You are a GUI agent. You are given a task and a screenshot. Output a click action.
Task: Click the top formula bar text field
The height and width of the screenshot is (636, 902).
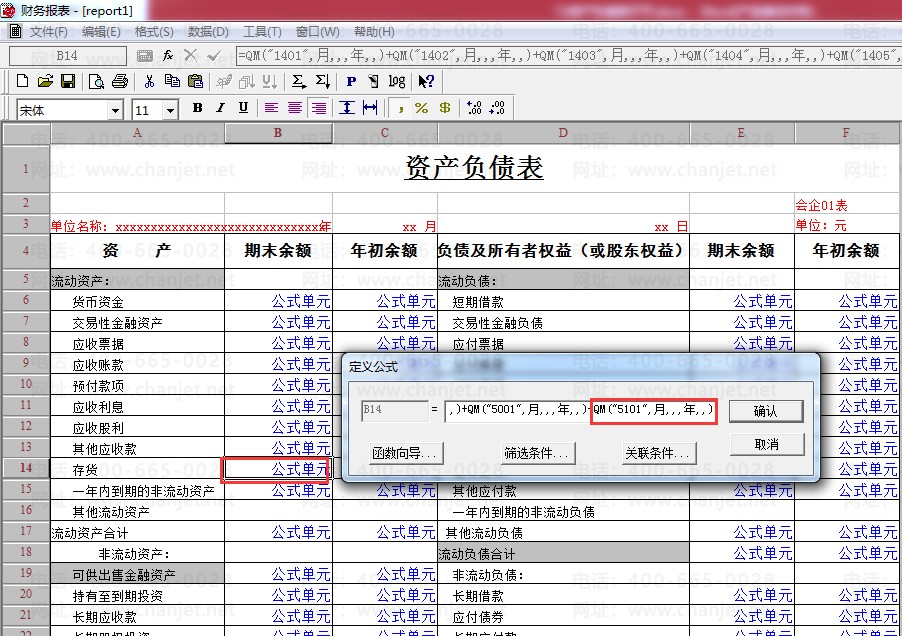point(568,56)
